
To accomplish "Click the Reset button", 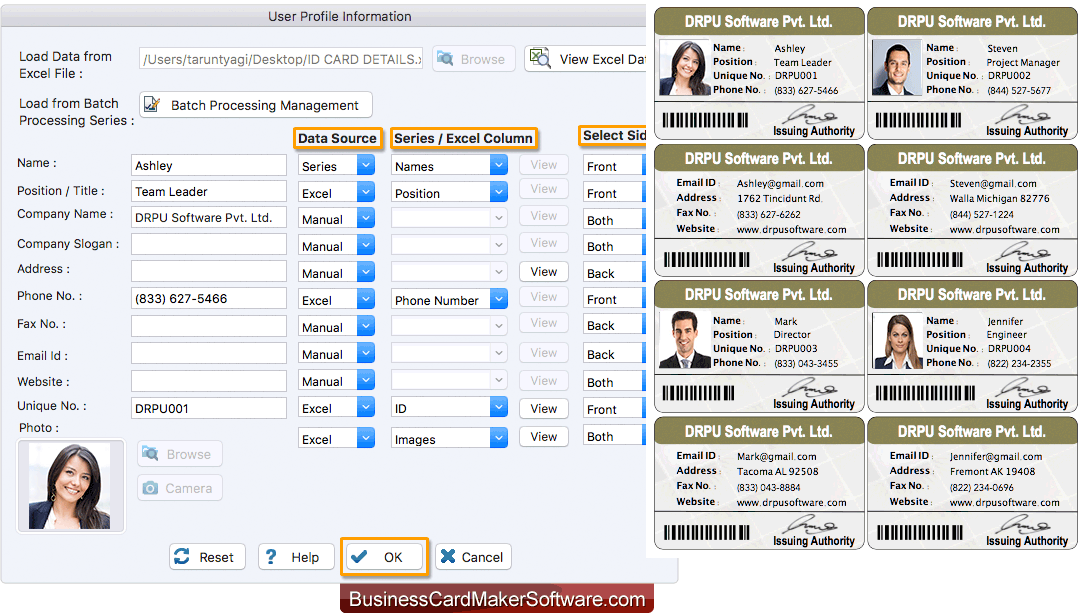I will tap(208, 557).
